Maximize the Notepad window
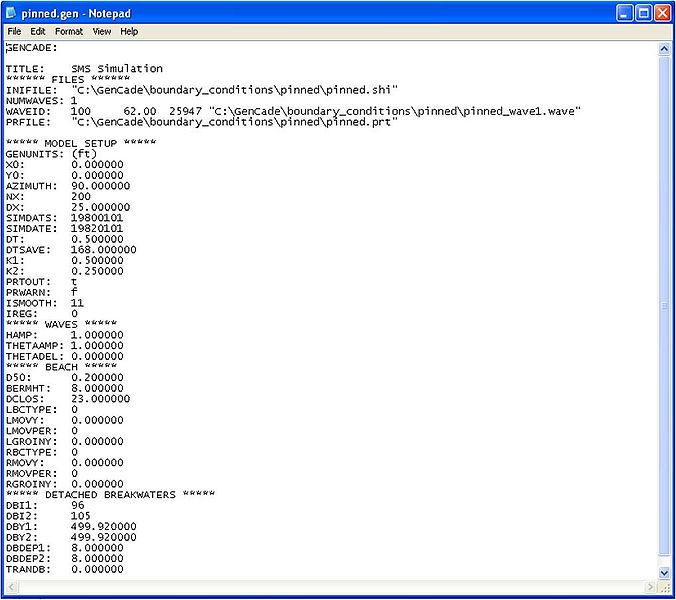This screenshot has width=676, height=600. 643,13
